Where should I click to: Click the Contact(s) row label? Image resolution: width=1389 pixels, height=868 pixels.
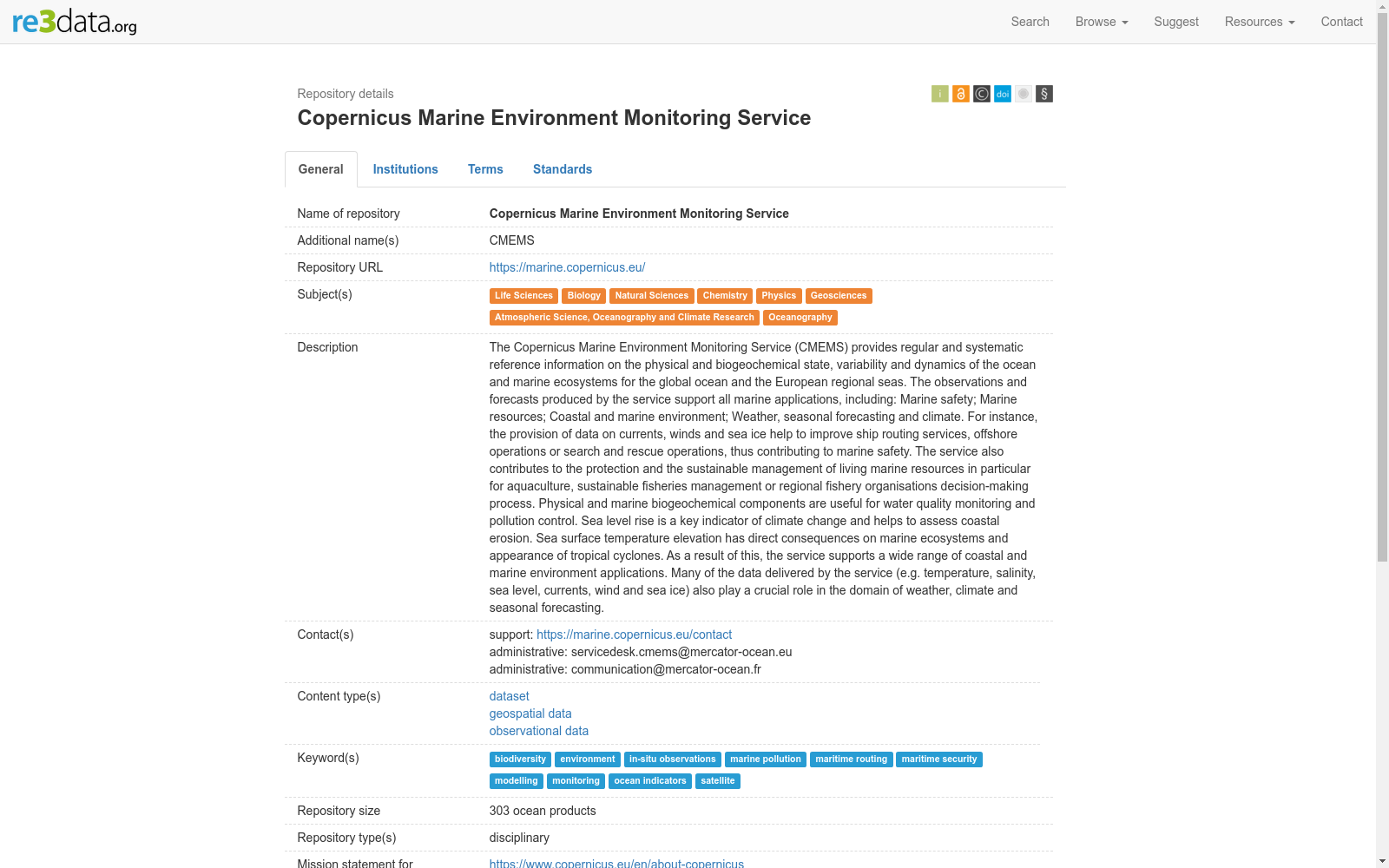click(326, 635)
